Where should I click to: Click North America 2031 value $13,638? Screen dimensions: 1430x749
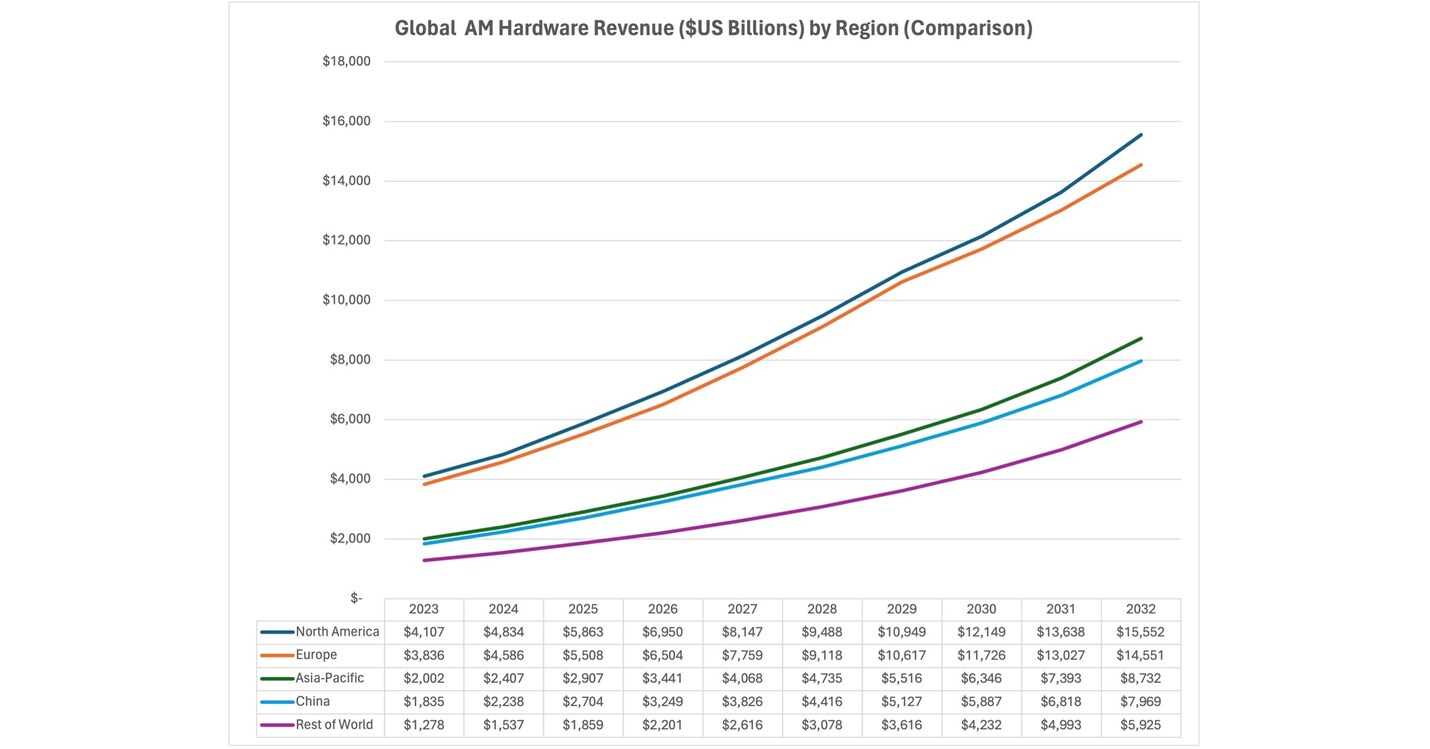pos(1061,632)
